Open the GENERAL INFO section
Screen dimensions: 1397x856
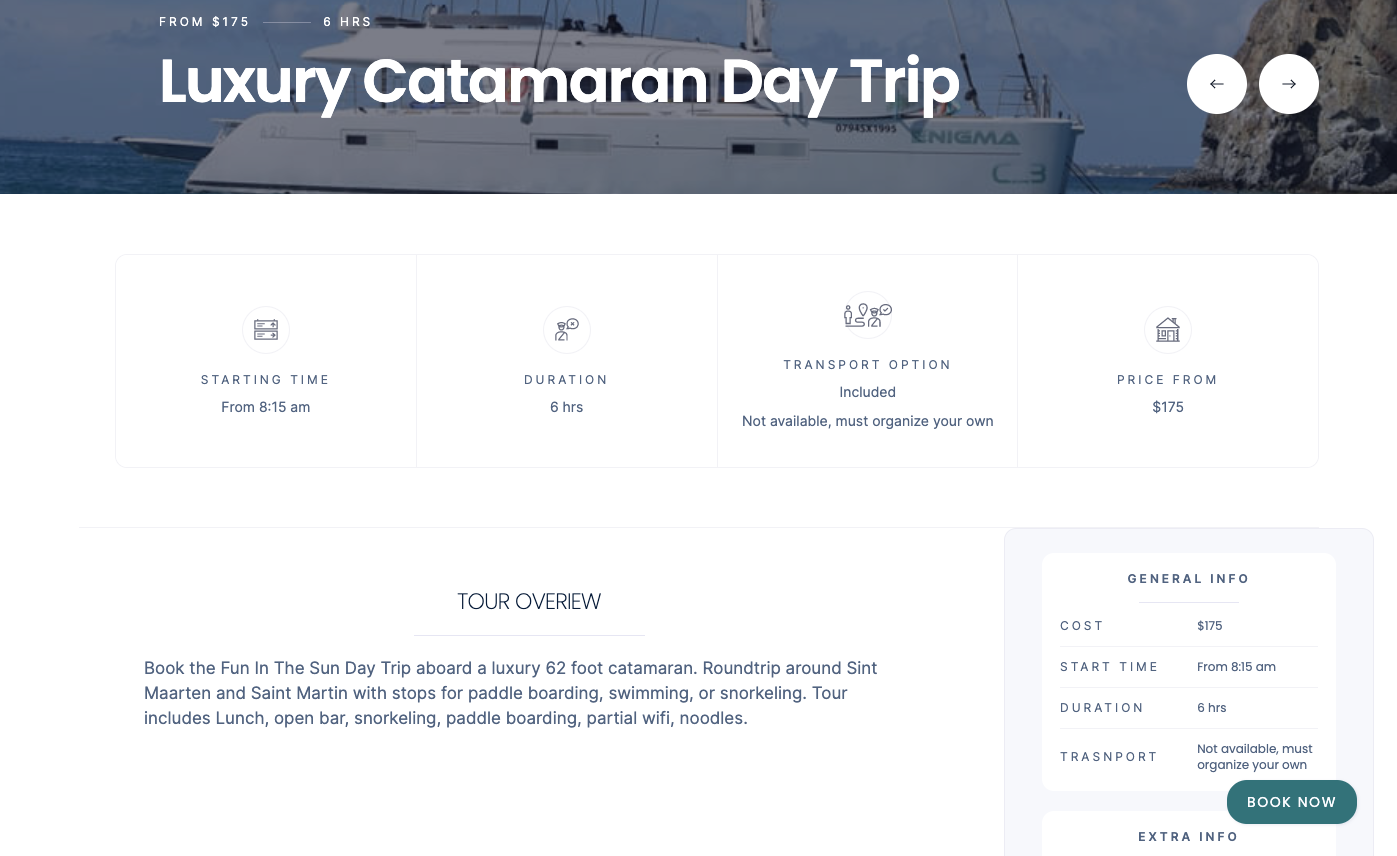pyautogui.click(x=1188, y=578)
